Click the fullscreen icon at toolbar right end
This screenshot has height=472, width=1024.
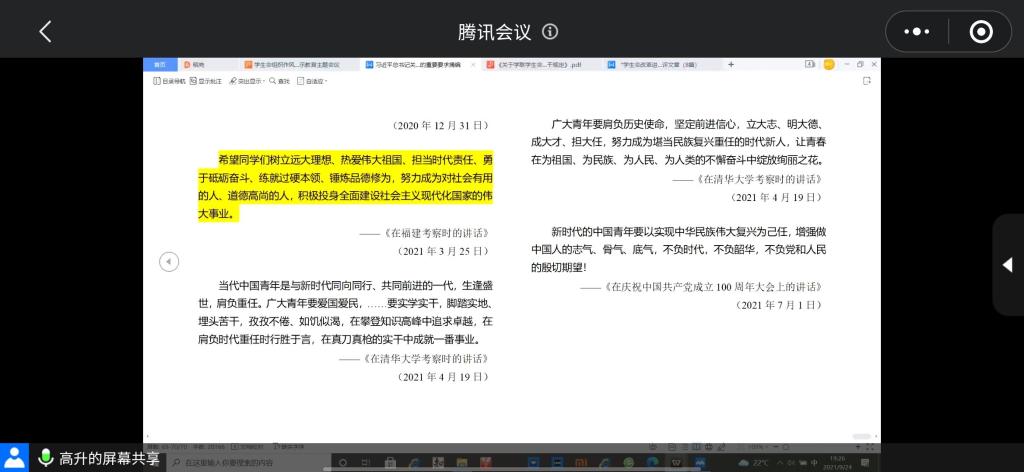pos(866,80)
